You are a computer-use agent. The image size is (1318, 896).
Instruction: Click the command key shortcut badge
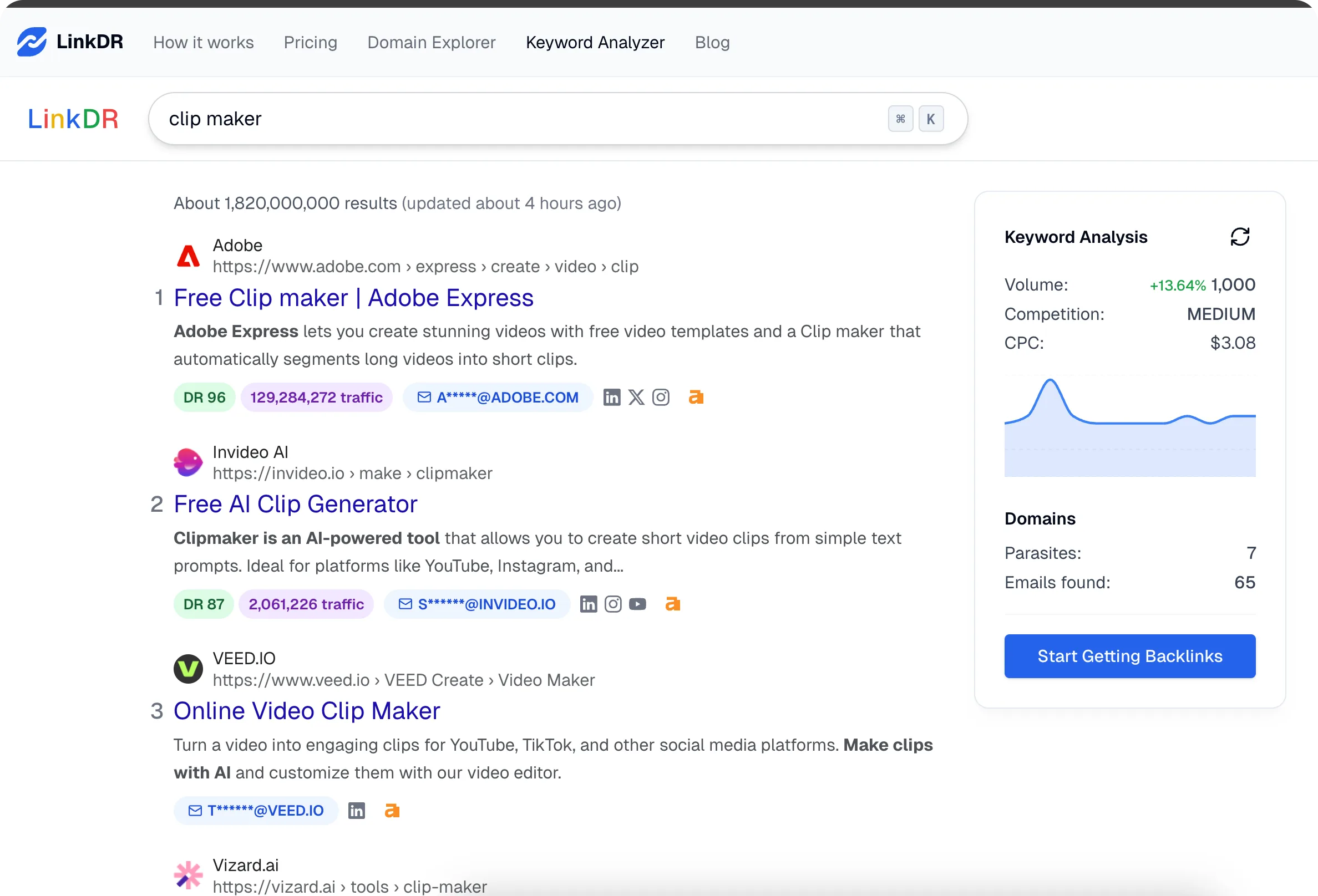click(x=901, y=119)
